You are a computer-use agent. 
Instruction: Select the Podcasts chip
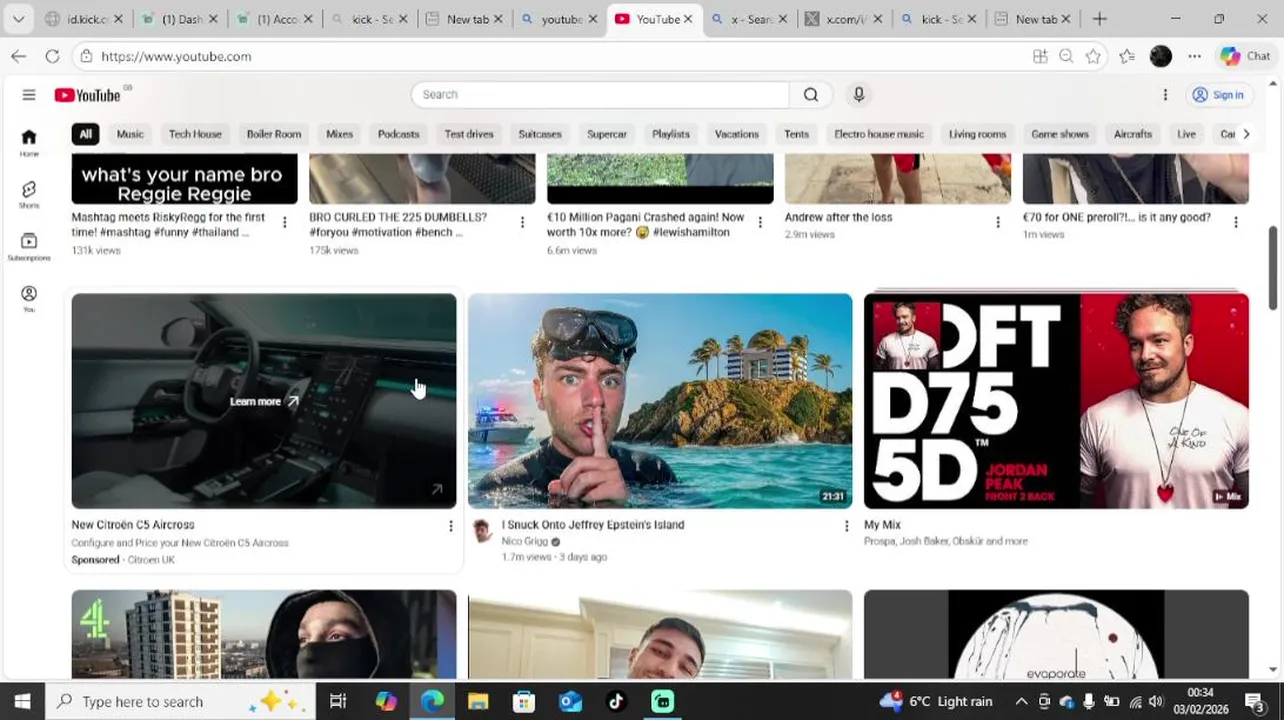(398, 134)
